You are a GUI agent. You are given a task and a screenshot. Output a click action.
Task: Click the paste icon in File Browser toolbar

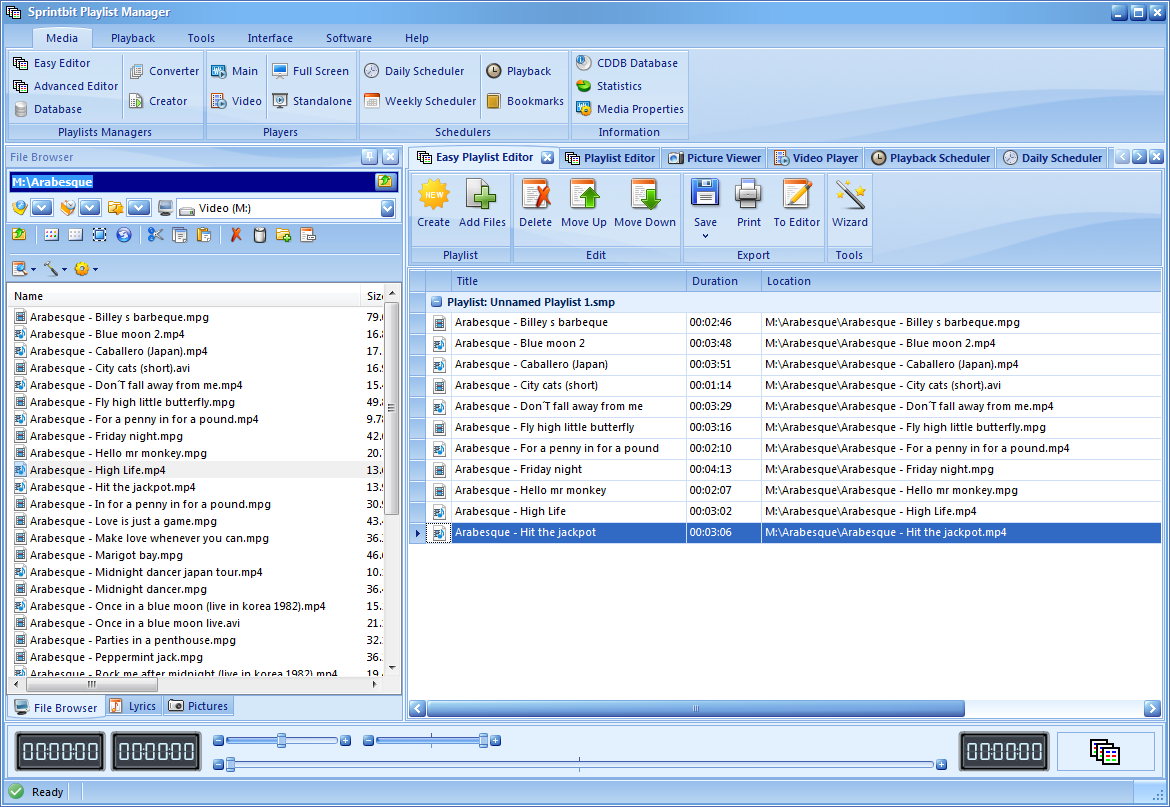(203, 235)
